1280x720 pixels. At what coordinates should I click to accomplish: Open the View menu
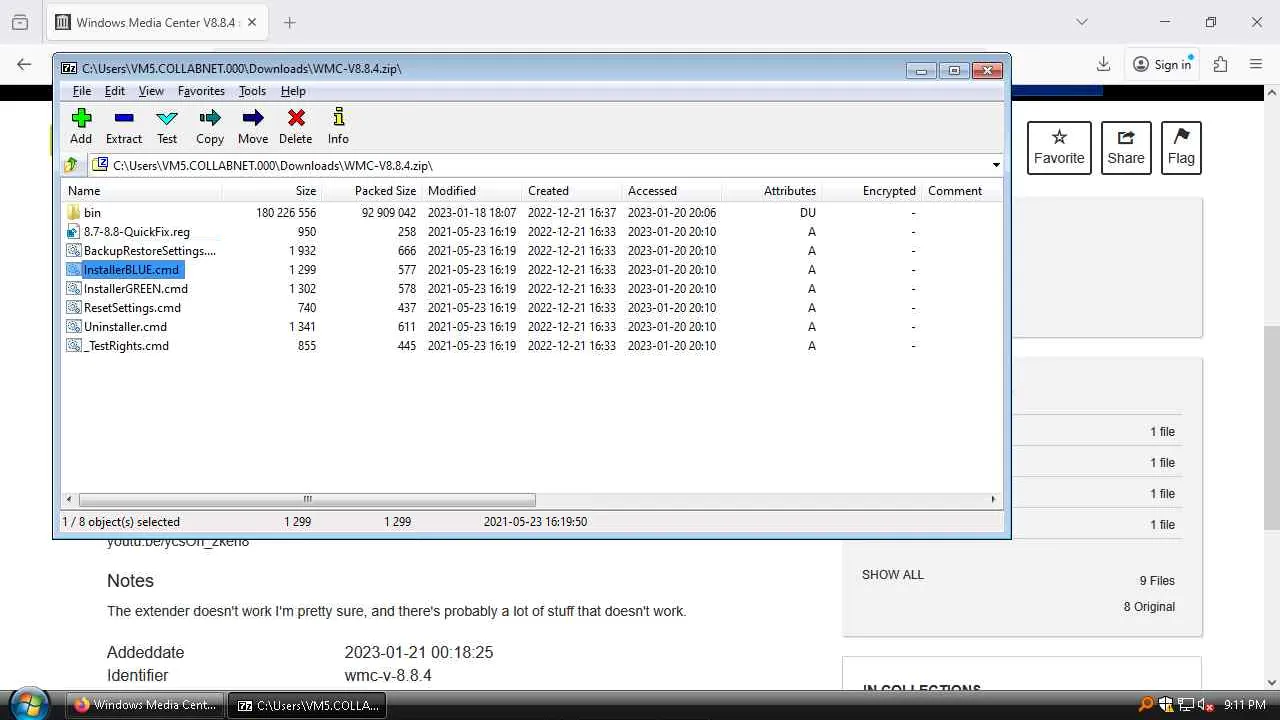[151, 91]
